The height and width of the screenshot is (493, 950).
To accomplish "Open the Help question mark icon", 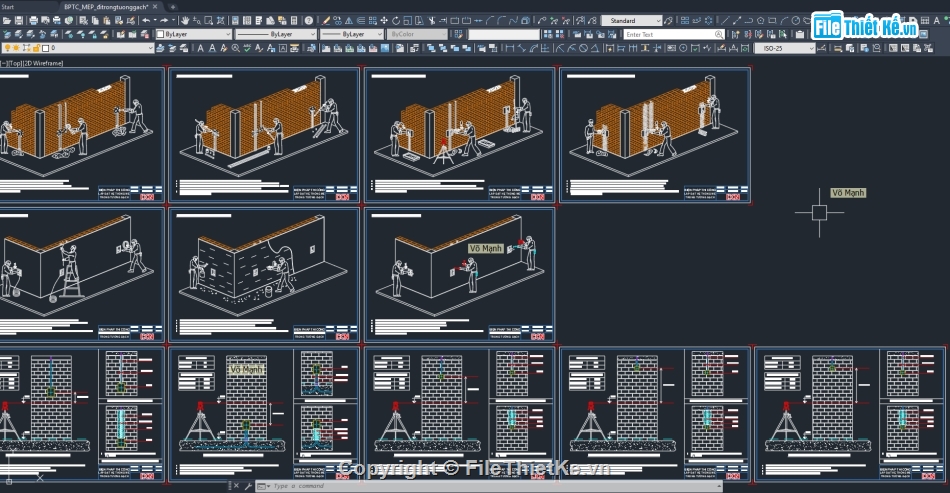I will pyautogui.click(x=308, y=21).
